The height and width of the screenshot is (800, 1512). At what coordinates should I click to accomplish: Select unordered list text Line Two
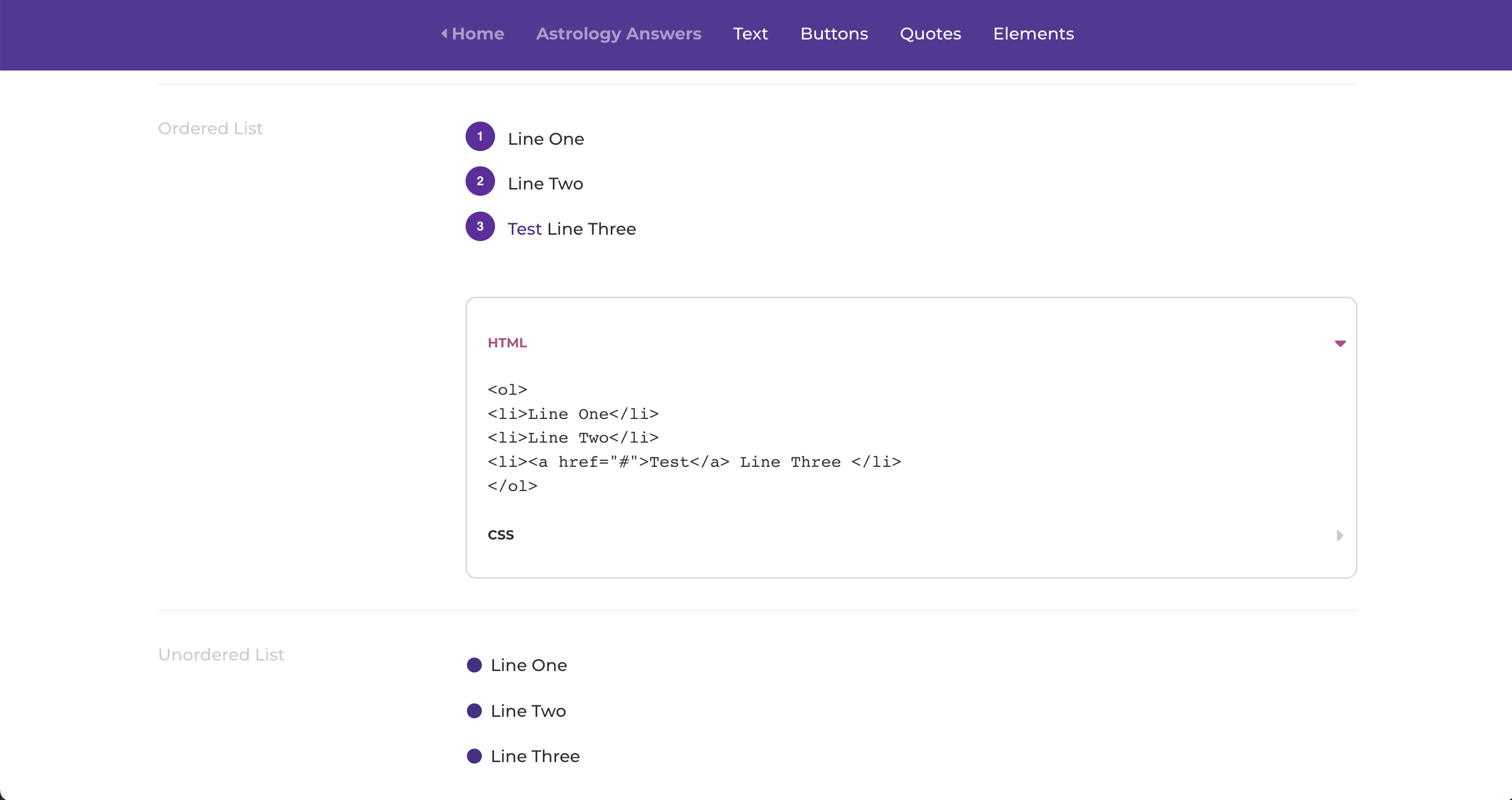(528, 711)
